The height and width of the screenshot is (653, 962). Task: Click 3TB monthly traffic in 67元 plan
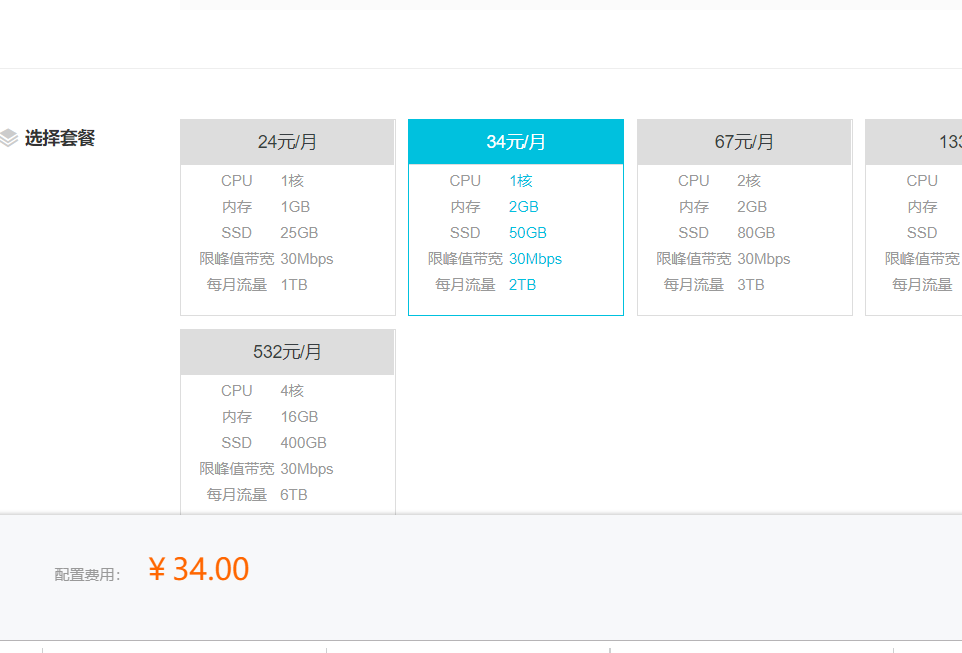pyautogui.click(x=751, y=285)
